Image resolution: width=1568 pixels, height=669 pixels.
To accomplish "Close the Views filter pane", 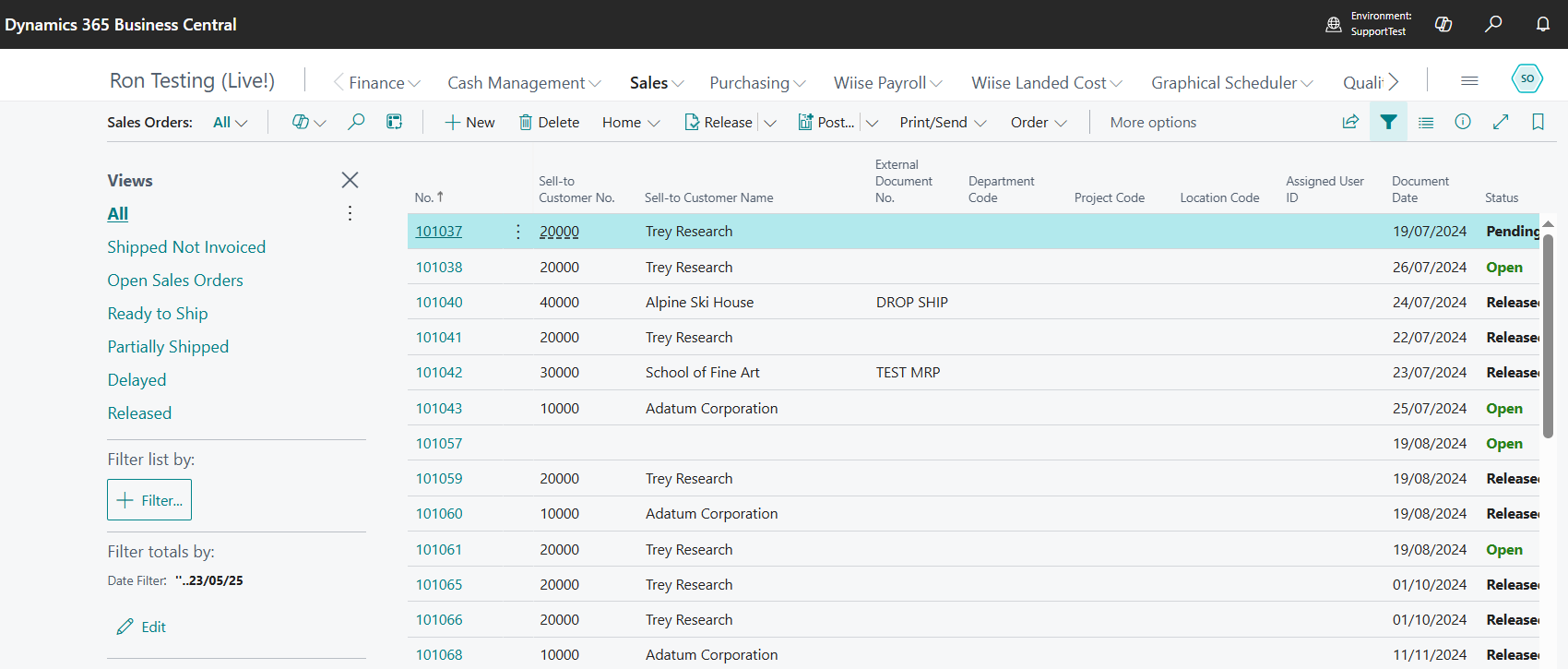I will [350, 180].
